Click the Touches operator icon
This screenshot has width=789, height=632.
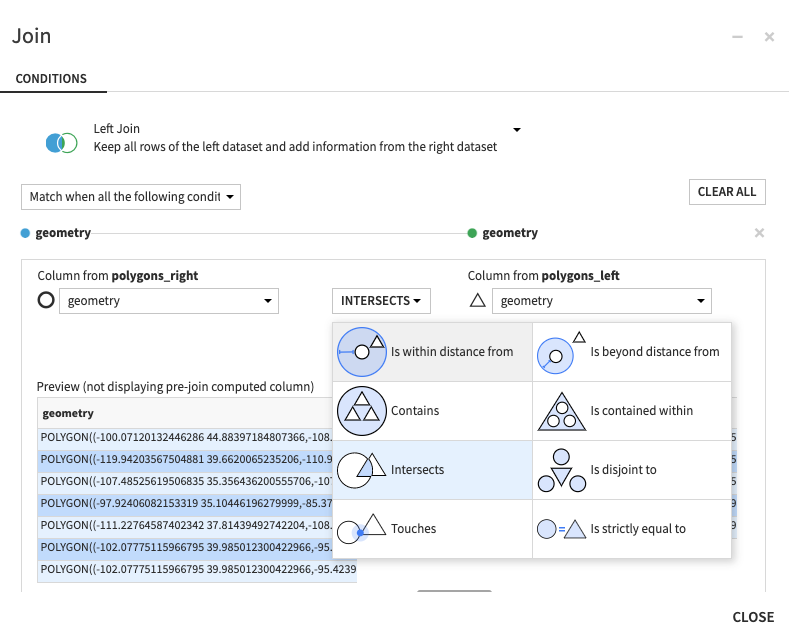tap(361, 529)
